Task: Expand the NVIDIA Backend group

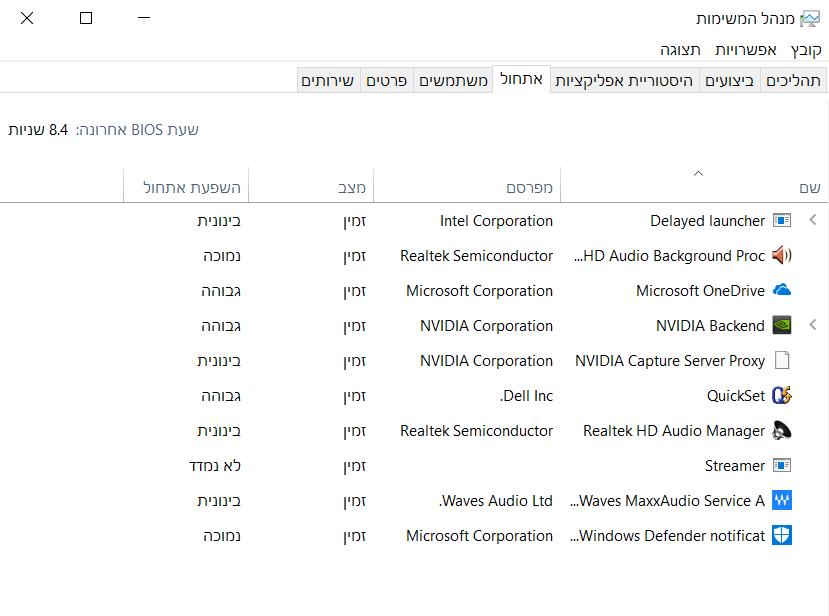Action: pos(812,326)
